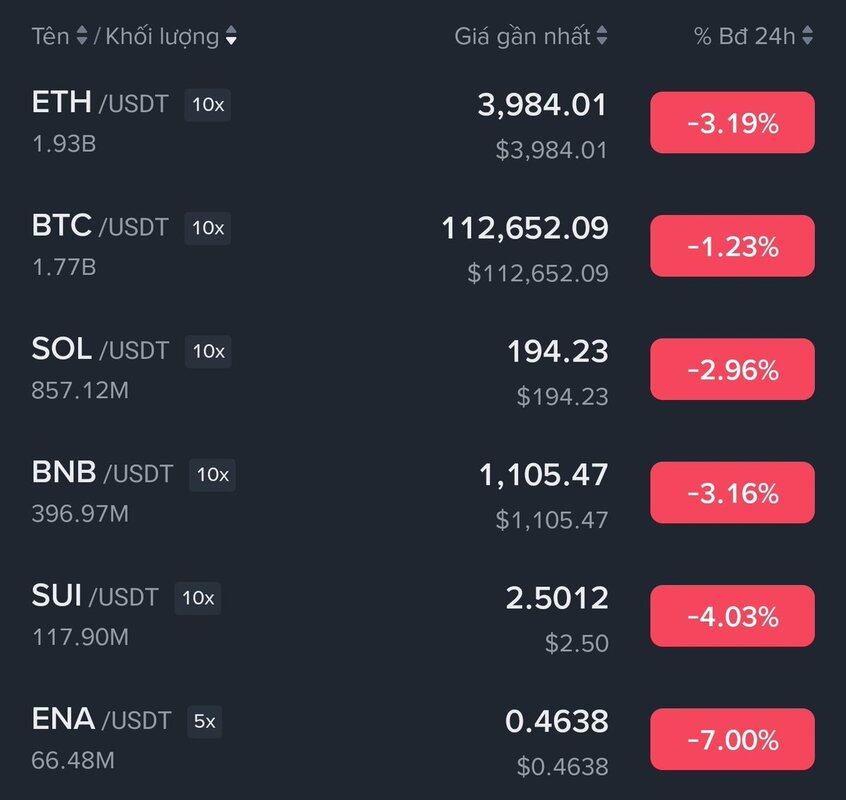Image resolution: width=846 pixels, height=800 pixels.
Task: Click the Khối lượng column header
Action: [161, 37]
